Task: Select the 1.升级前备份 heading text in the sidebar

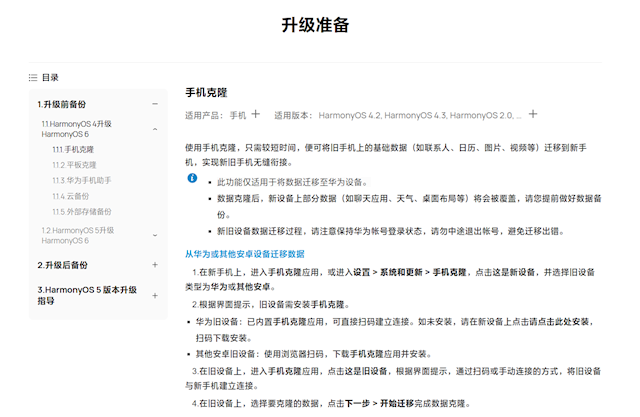Action: [x=61, y=104]
